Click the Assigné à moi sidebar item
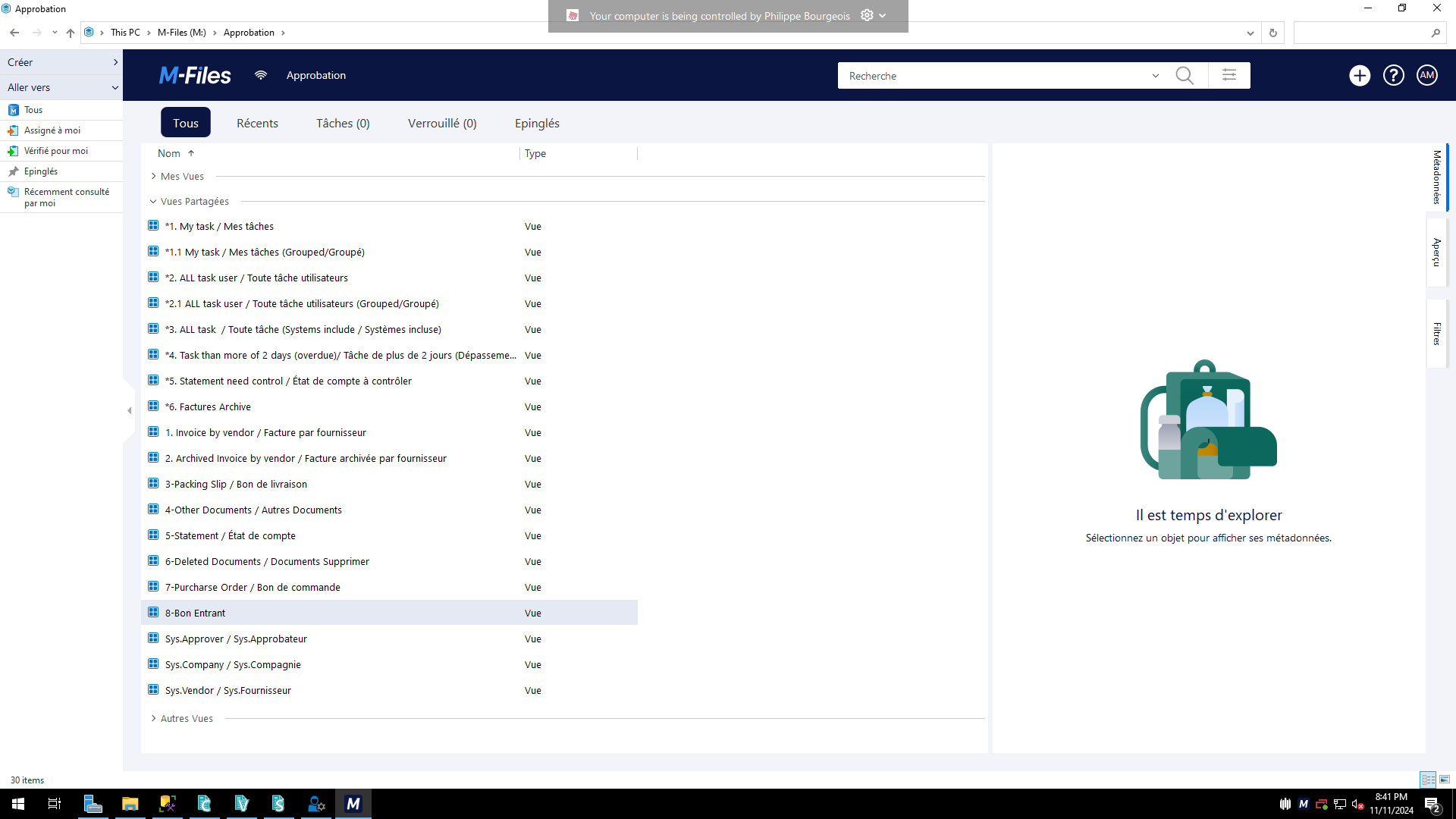 click(61, 130)
